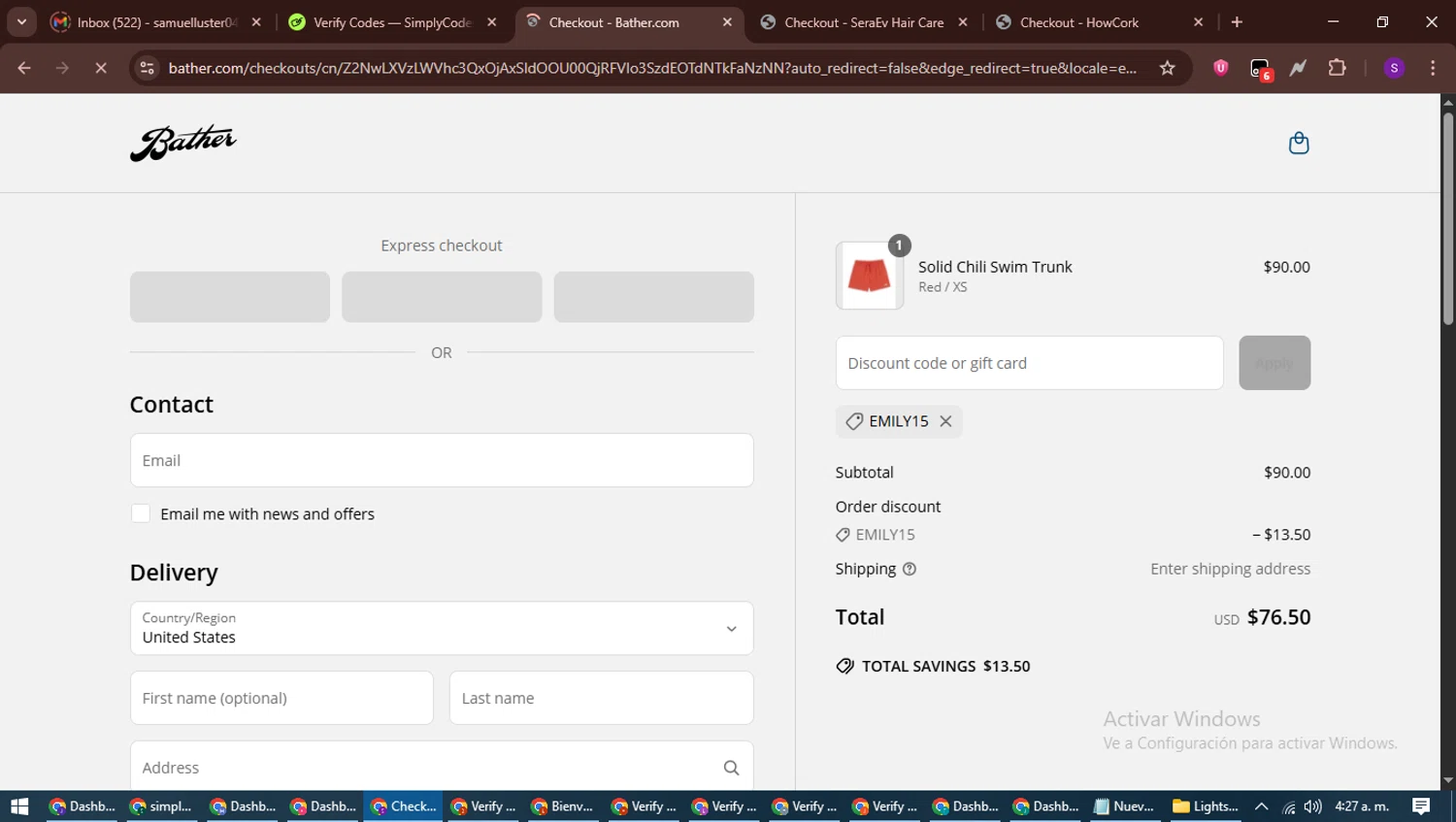Image resolution: width=1456 pixels, height=822 pixels.
Task: Open the extension with red 6 badge
Action: 1260,68
